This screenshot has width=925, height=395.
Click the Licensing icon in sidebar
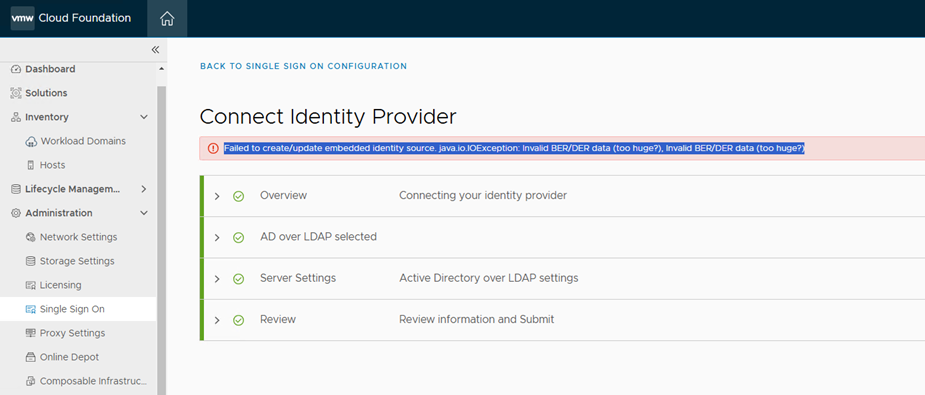pos(31,285)
